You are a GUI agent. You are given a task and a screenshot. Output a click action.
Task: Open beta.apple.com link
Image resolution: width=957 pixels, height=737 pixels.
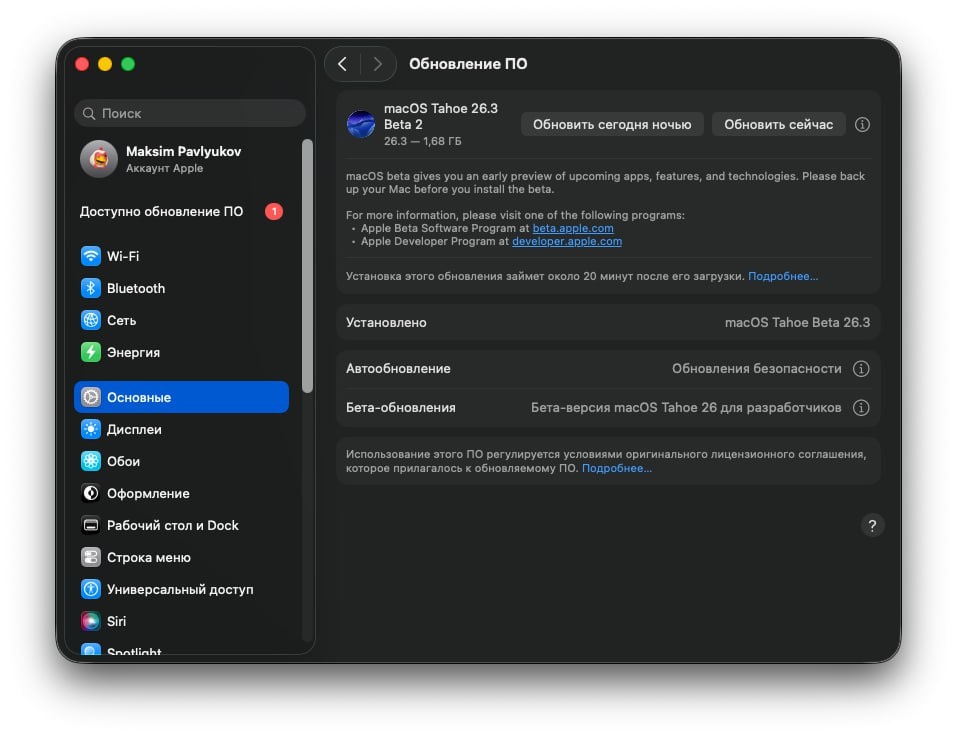(x=572, y=228)
